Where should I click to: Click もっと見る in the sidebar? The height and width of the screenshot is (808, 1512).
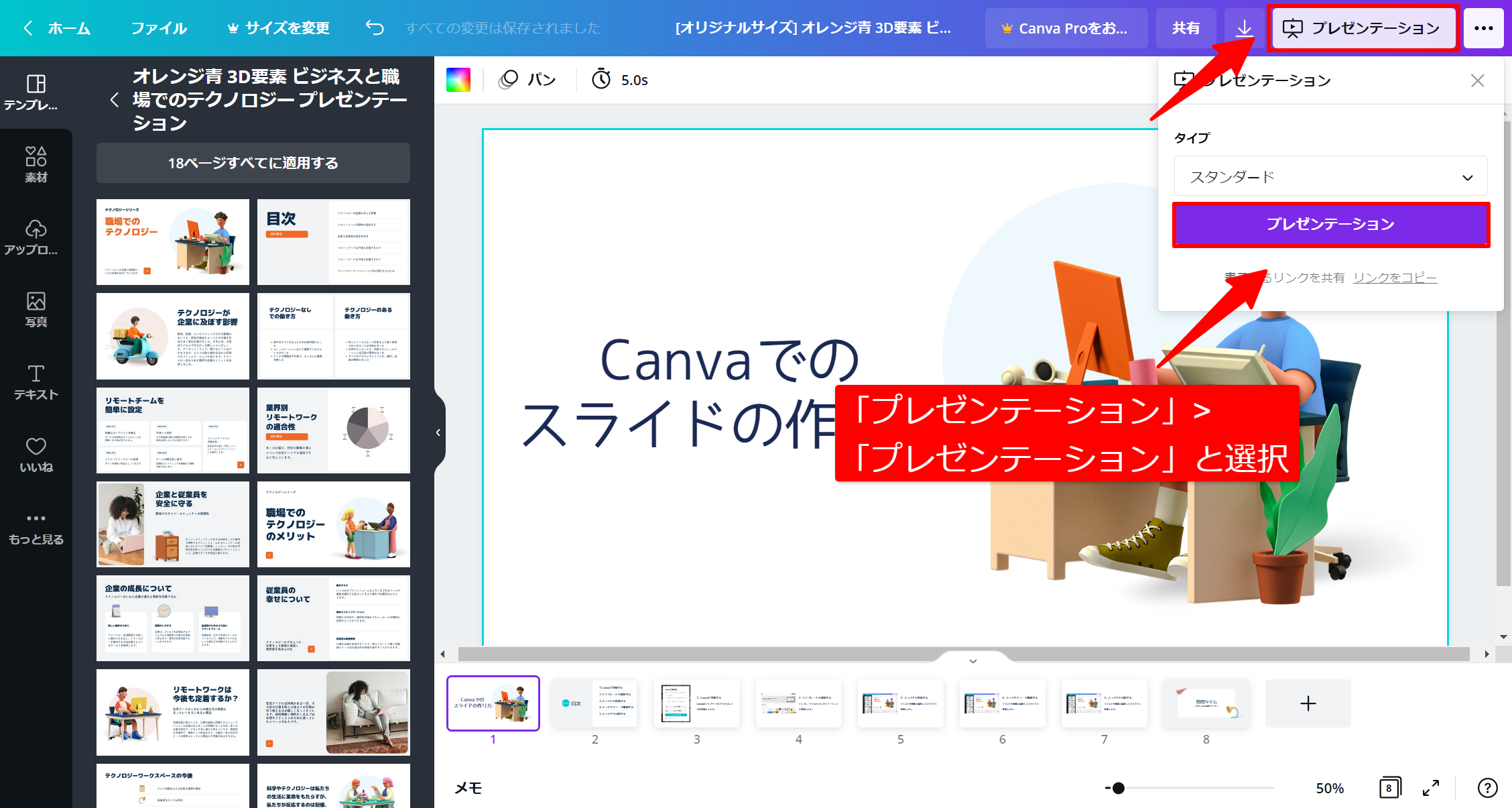[x=36, y=528]
